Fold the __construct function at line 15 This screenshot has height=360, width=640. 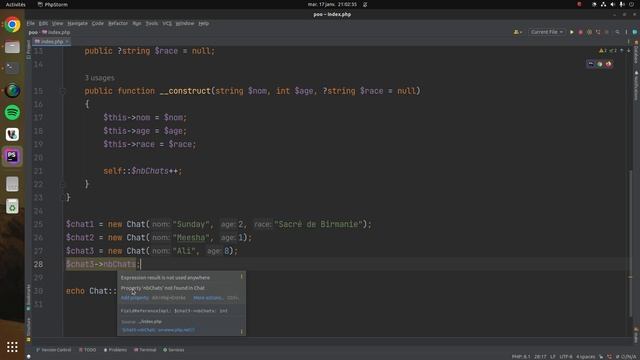coord(63,91)
